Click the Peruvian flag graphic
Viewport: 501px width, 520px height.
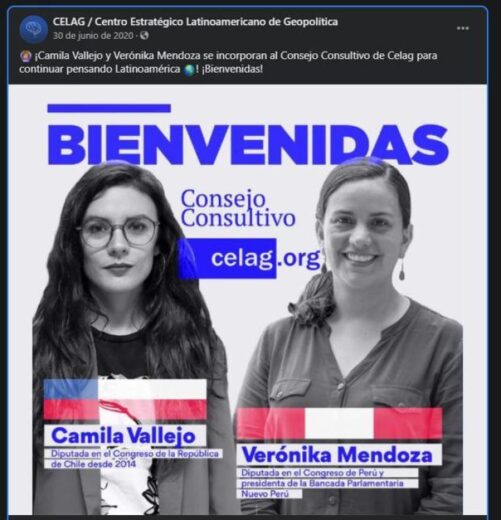[339, 423]
